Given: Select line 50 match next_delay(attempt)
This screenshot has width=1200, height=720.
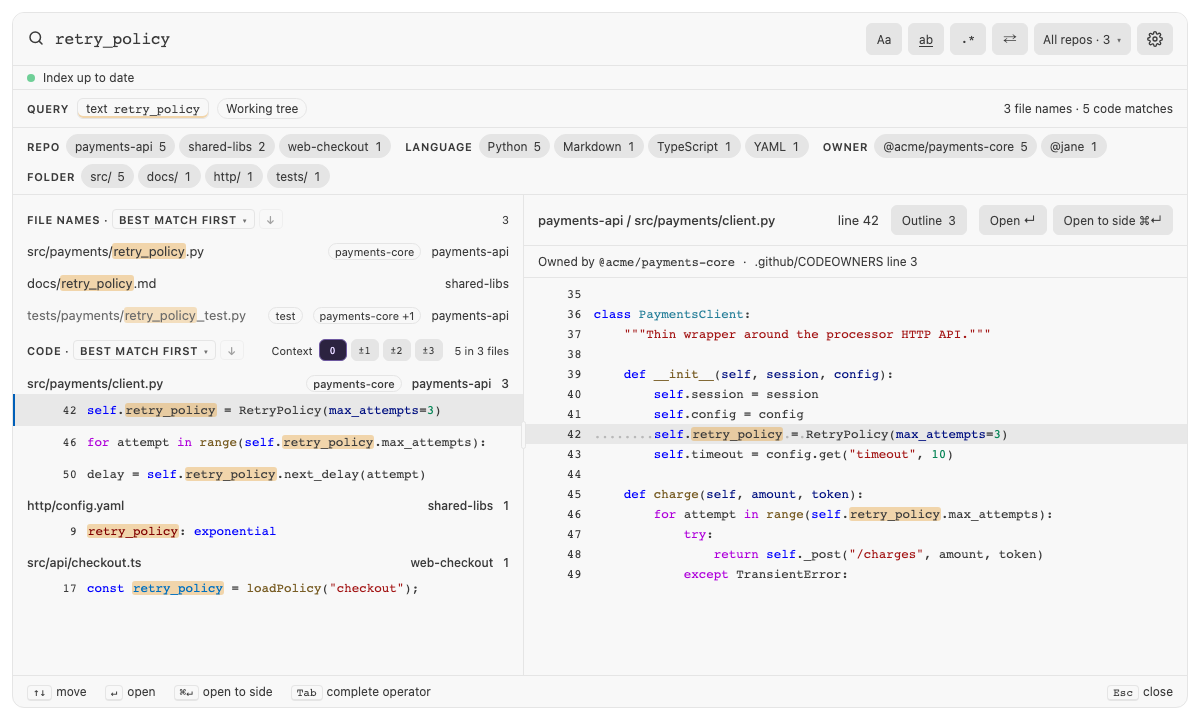Looking at the screenshot, I should (x=268, y=474).
